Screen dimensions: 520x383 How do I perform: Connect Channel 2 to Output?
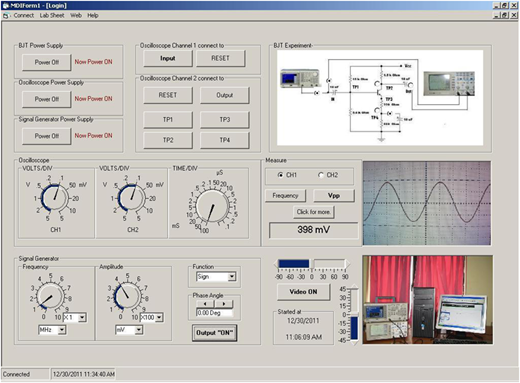(225, 95)
